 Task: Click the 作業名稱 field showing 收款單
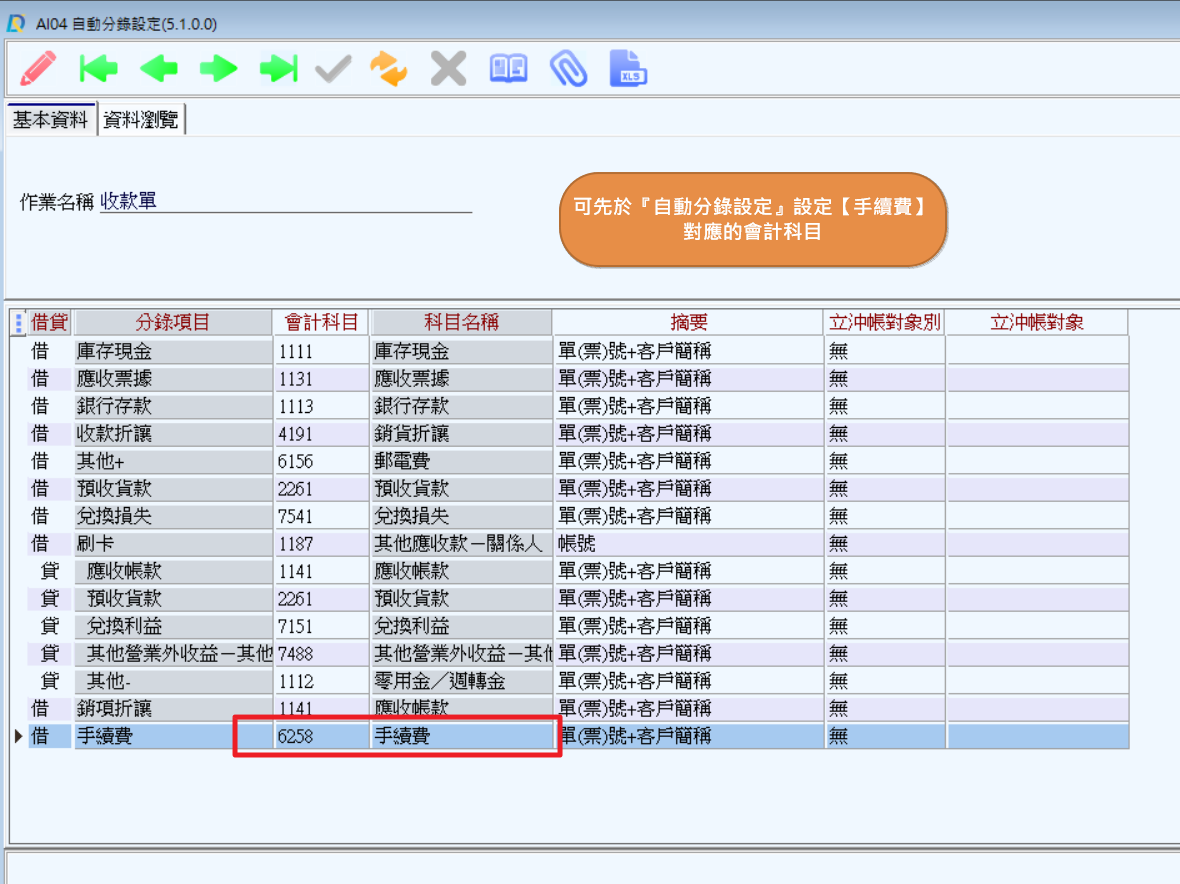(285, 201)
